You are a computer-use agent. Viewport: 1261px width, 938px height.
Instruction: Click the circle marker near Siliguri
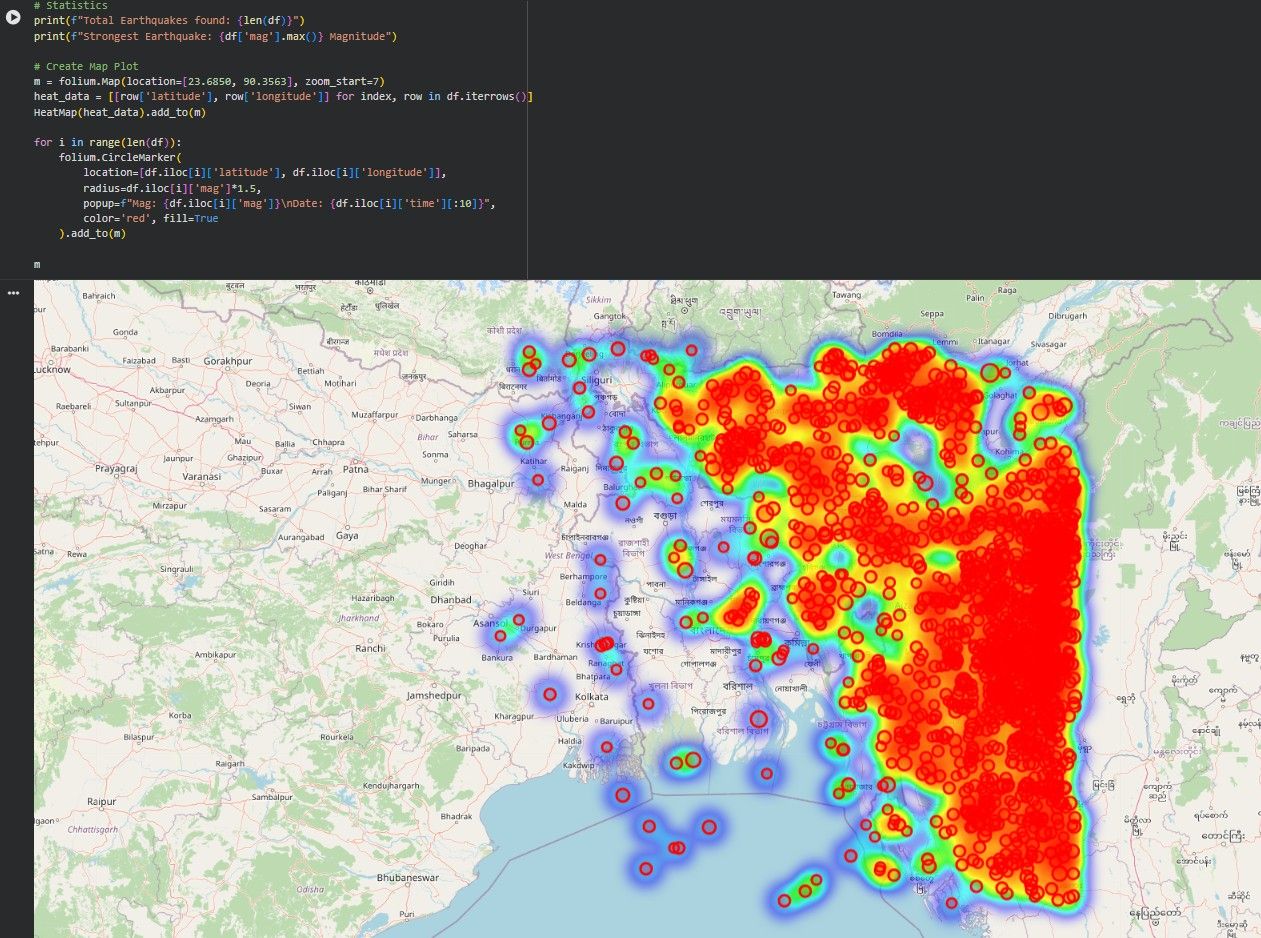(x=579, y=389)
